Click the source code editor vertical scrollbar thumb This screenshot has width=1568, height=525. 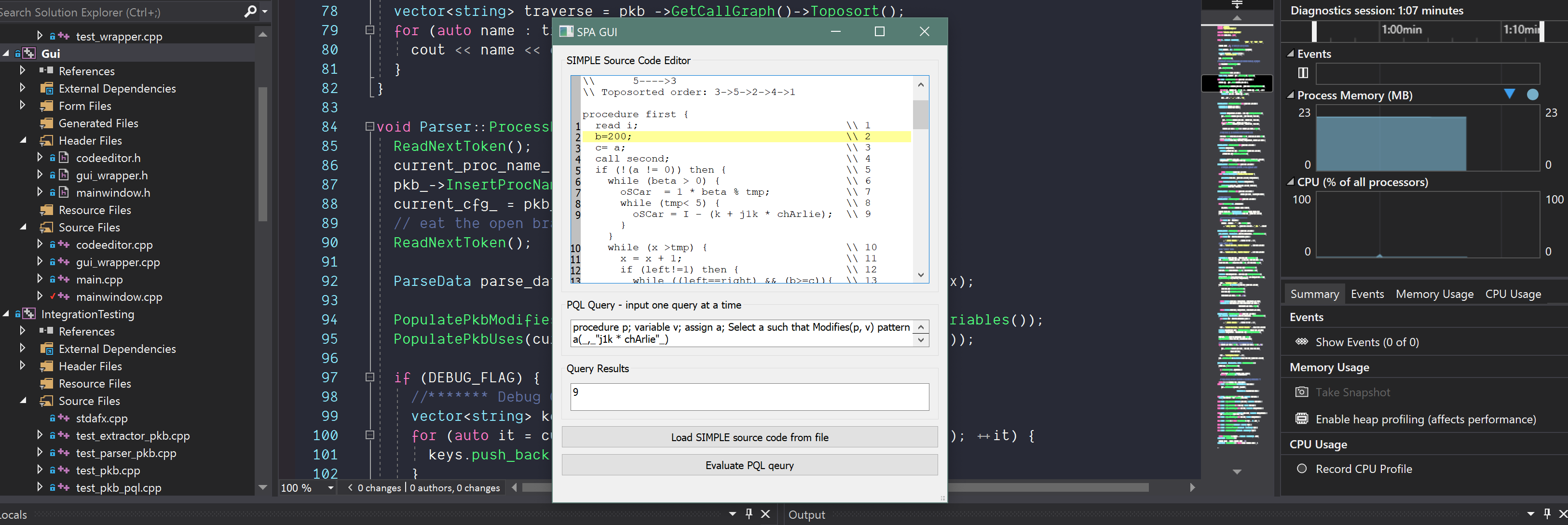pos(920,114)
